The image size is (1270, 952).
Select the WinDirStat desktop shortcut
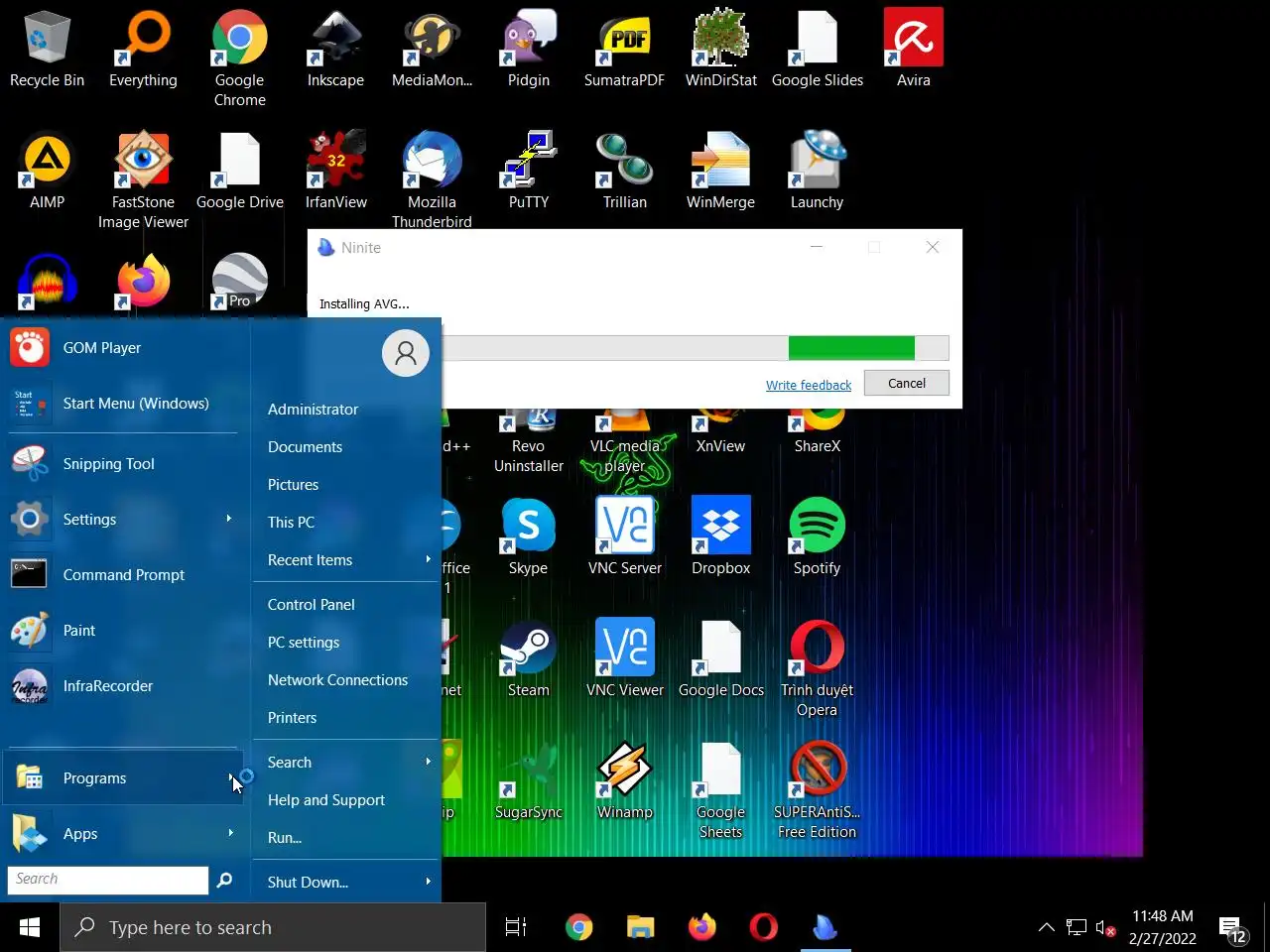point(720,50)
